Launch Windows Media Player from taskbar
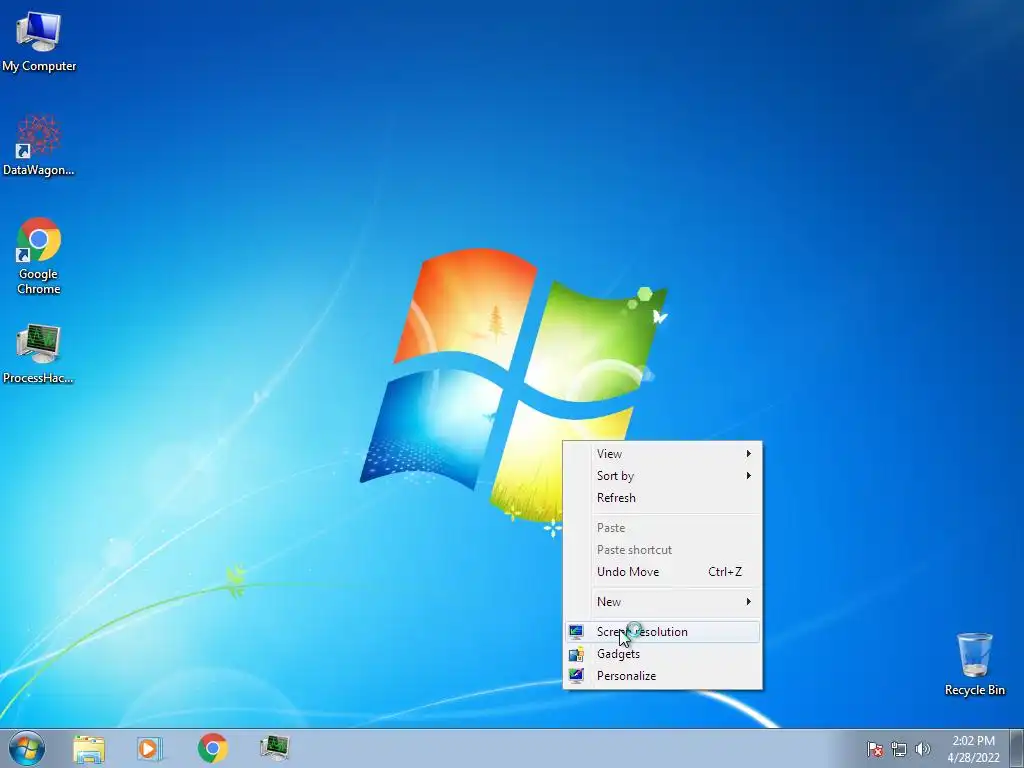Viewport: 1024px width, 768px height. [x=150, y=748]
